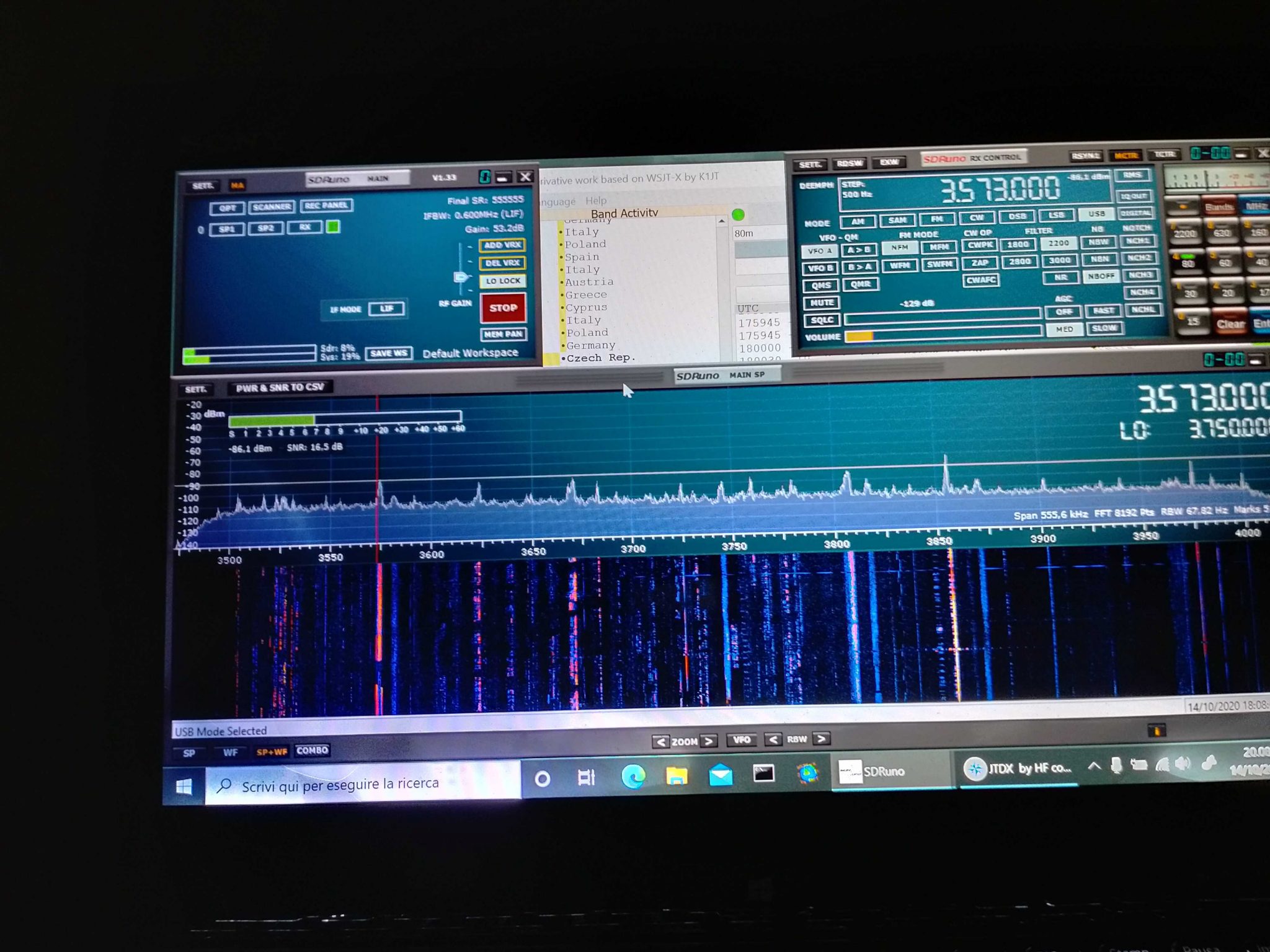The width and height of the screenshot is (1270, 952).
Task: Switch to the COMBO display tab
Action: coord(312,751)
